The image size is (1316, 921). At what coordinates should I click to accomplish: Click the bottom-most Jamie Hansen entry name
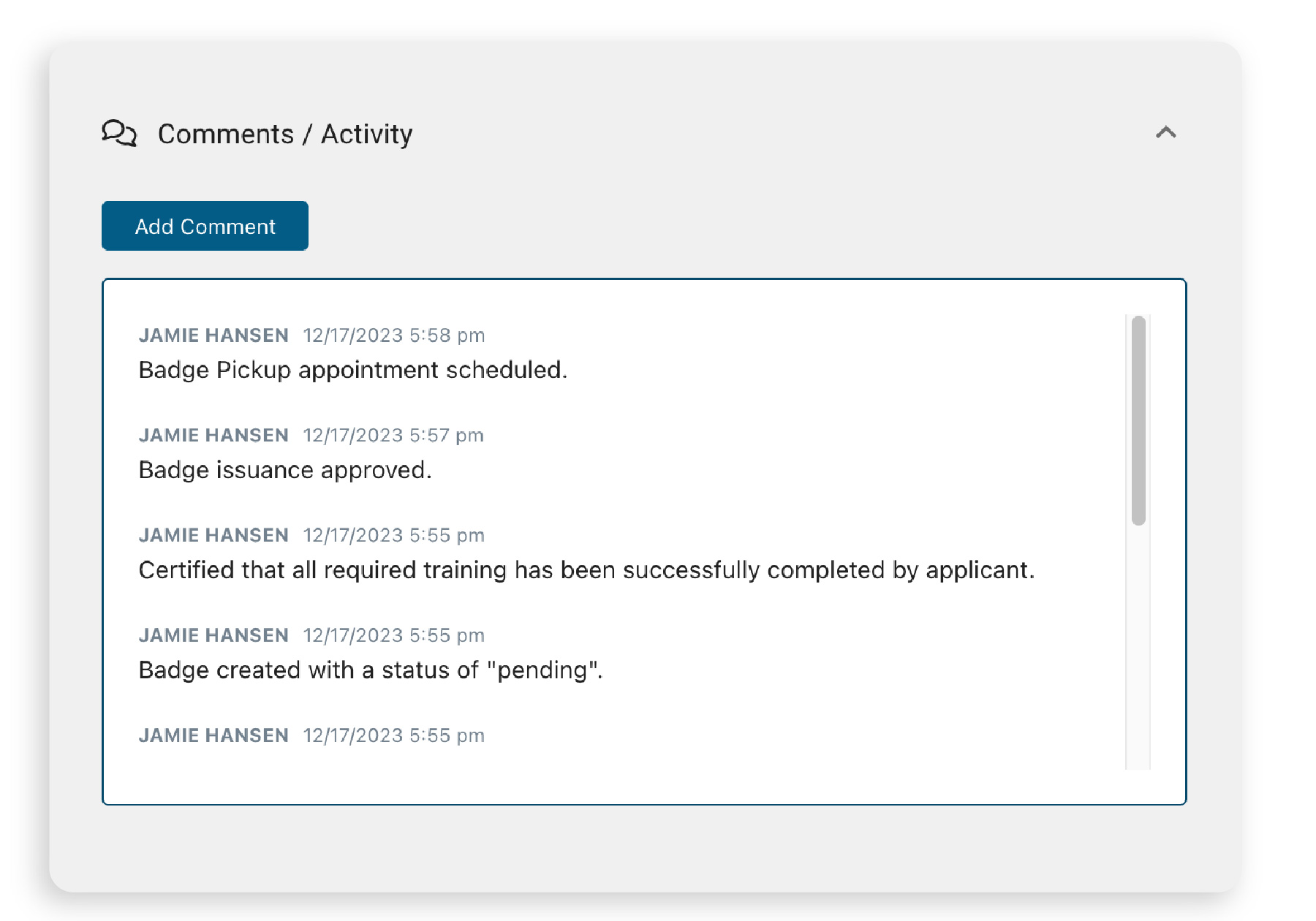(x=213, y=736)
